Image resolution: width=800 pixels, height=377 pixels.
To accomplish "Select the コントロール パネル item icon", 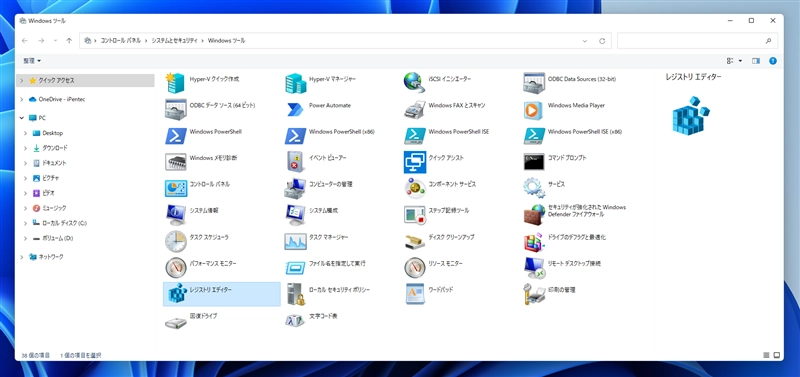I will coord(176,188).
